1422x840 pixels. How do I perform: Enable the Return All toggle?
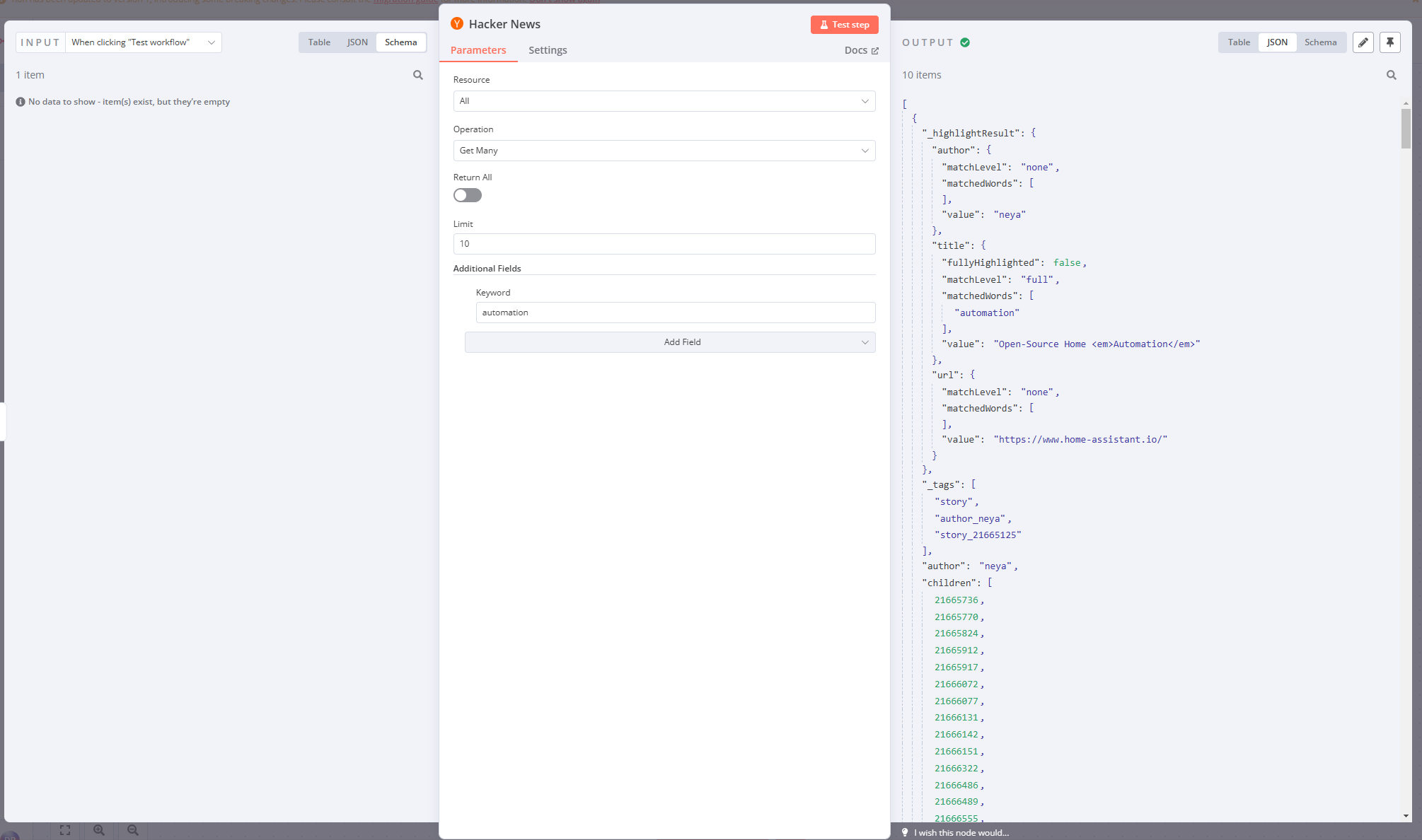(x=467, y=195)
